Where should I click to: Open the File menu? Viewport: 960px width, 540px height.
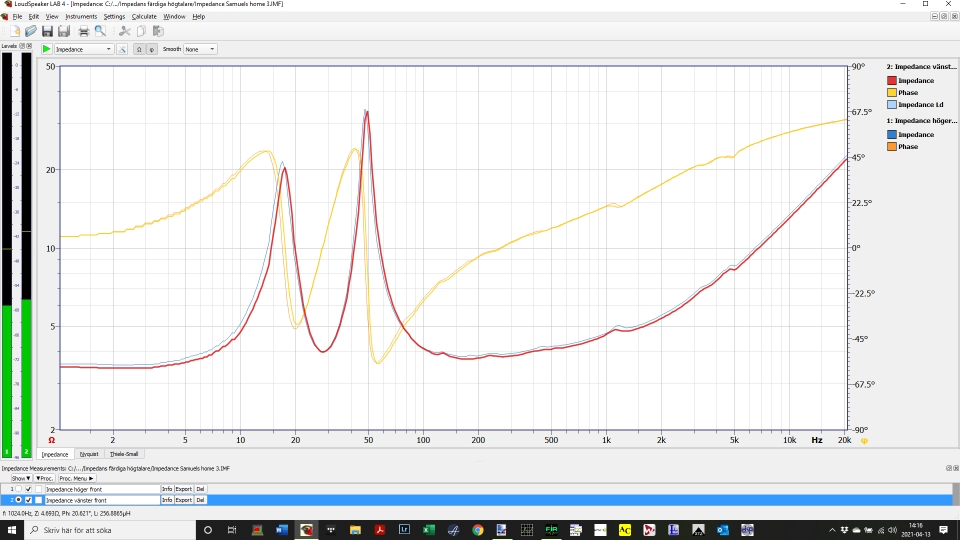point(17,17)
